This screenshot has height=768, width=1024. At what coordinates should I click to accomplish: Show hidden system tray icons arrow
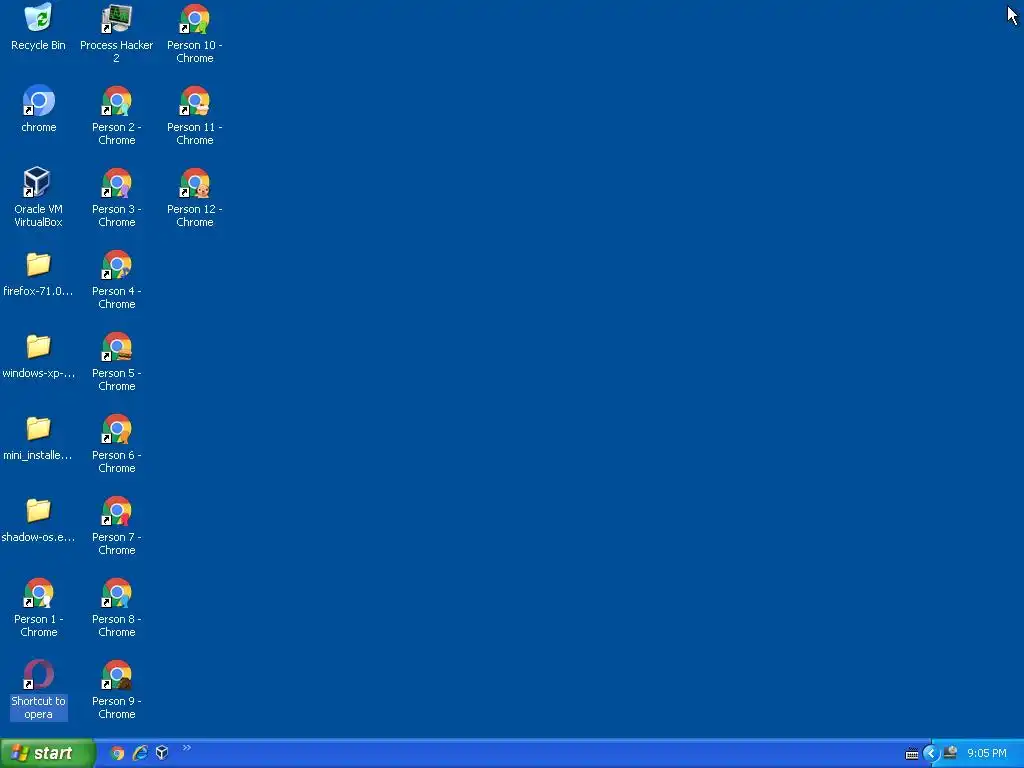point(931,754)
